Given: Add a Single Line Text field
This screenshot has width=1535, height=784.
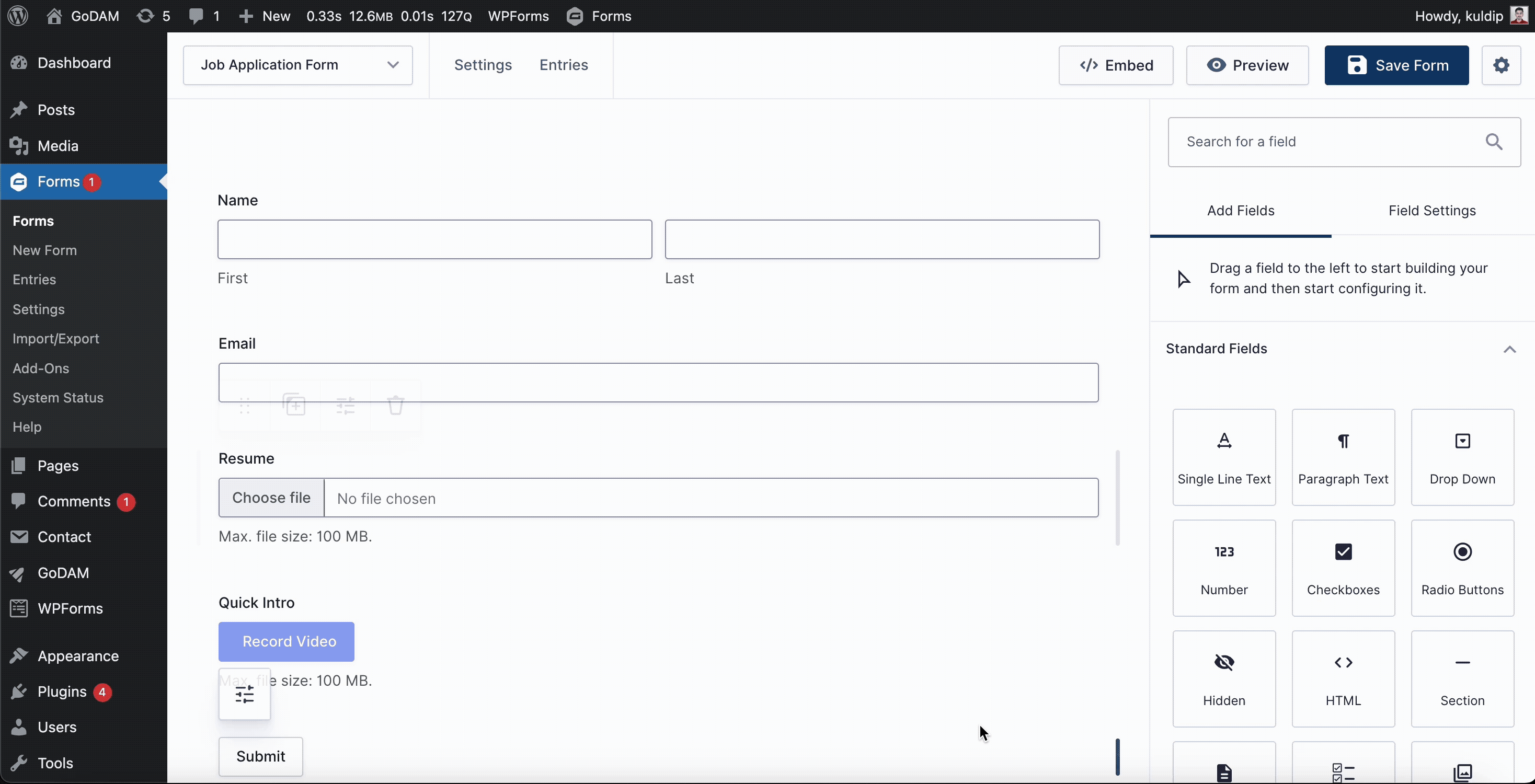Looking at the screenshot, I should [1224, 457].
